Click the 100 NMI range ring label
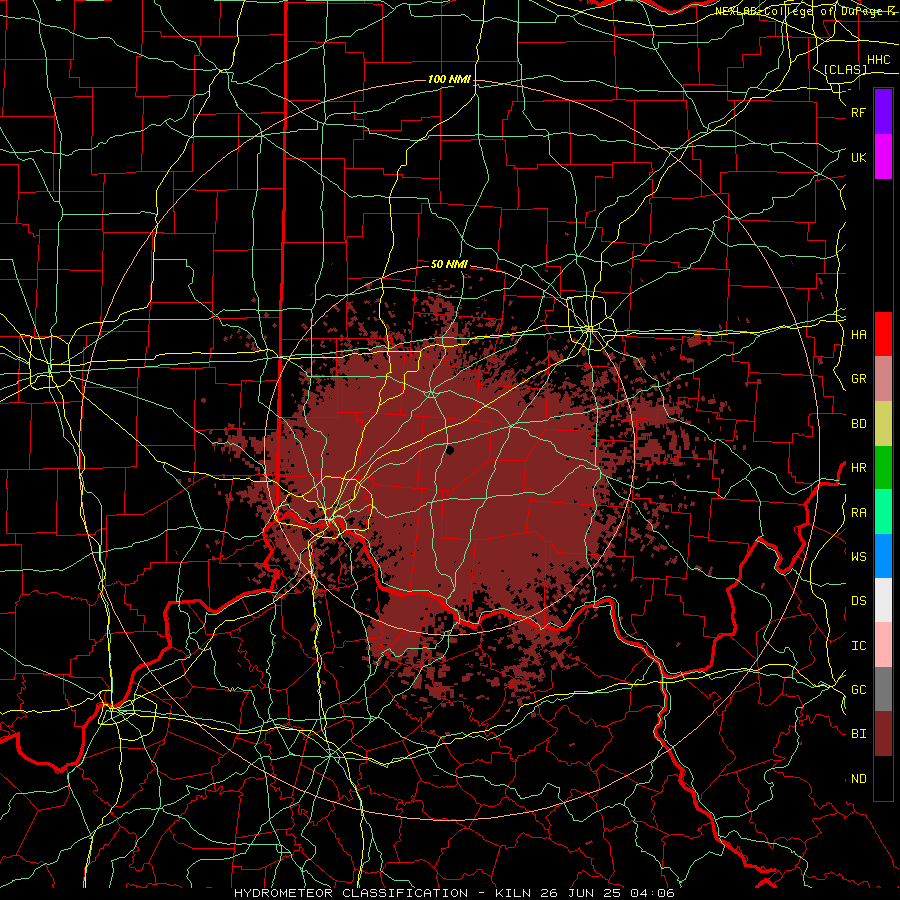The width and height of the screenshot is (900, 900). tap(449, 79)
